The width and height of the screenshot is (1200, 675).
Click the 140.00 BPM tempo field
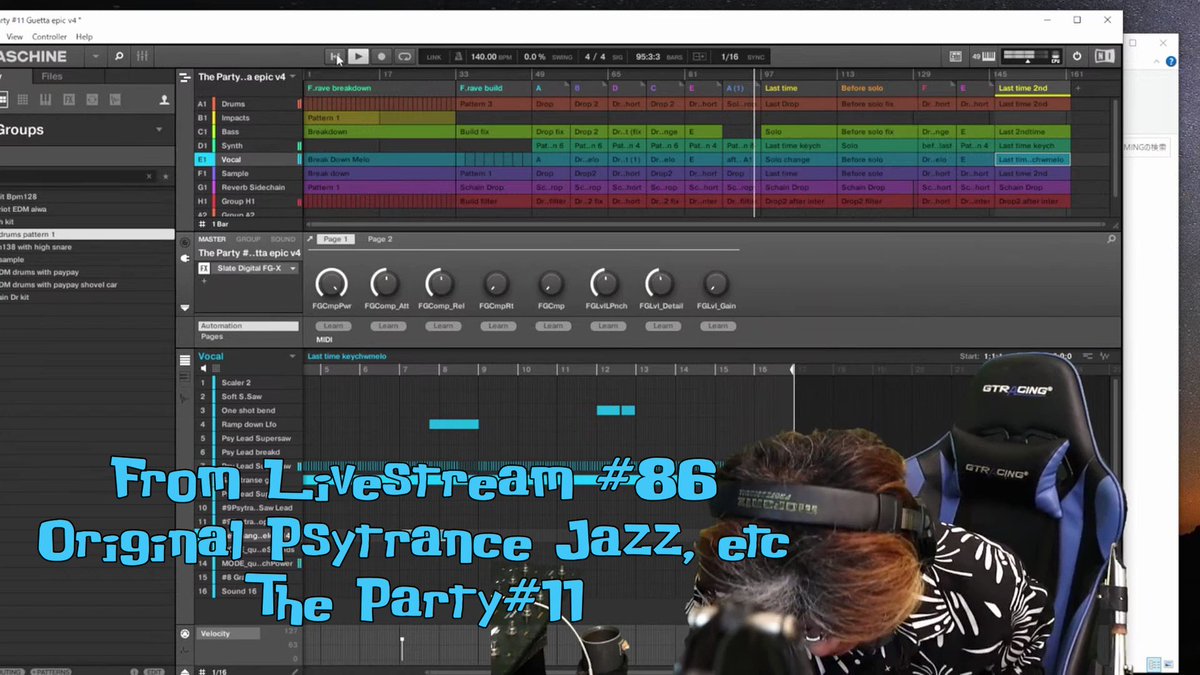[484, 57]
